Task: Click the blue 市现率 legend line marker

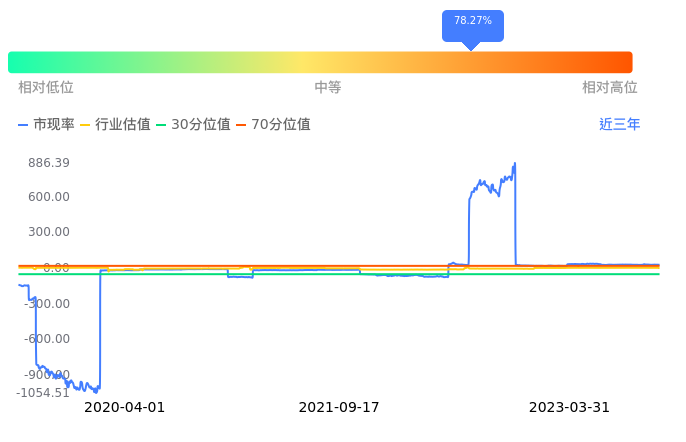Action: [23, 125]
